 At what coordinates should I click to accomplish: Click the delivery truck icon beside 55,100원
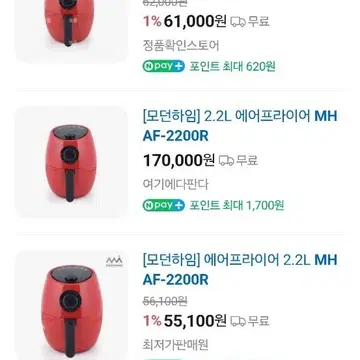pyautogui.click(x=238, y=321)
